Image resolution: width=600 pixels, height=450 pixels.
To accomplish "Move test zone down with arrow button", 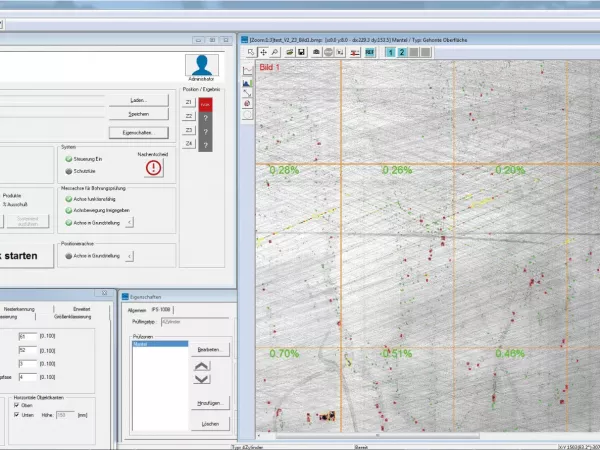I will (x=202, y=379).
